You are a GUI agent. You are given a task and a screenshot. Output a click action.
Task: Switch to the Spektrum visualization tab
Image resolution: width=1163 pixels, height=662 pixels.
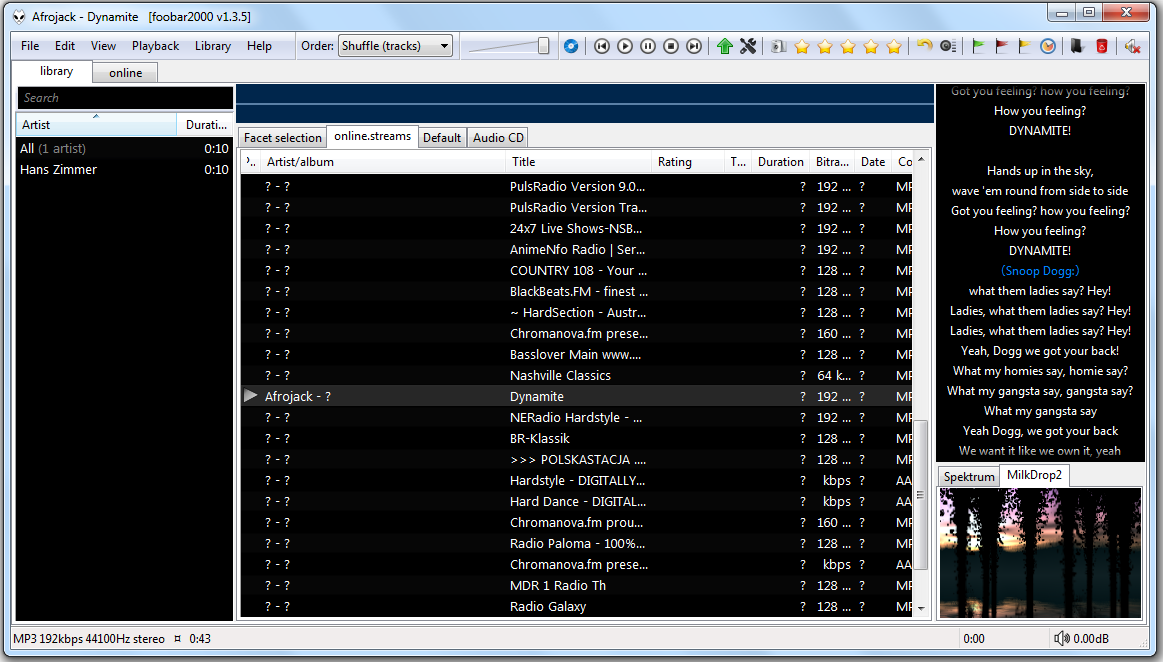tap(969, 477)
